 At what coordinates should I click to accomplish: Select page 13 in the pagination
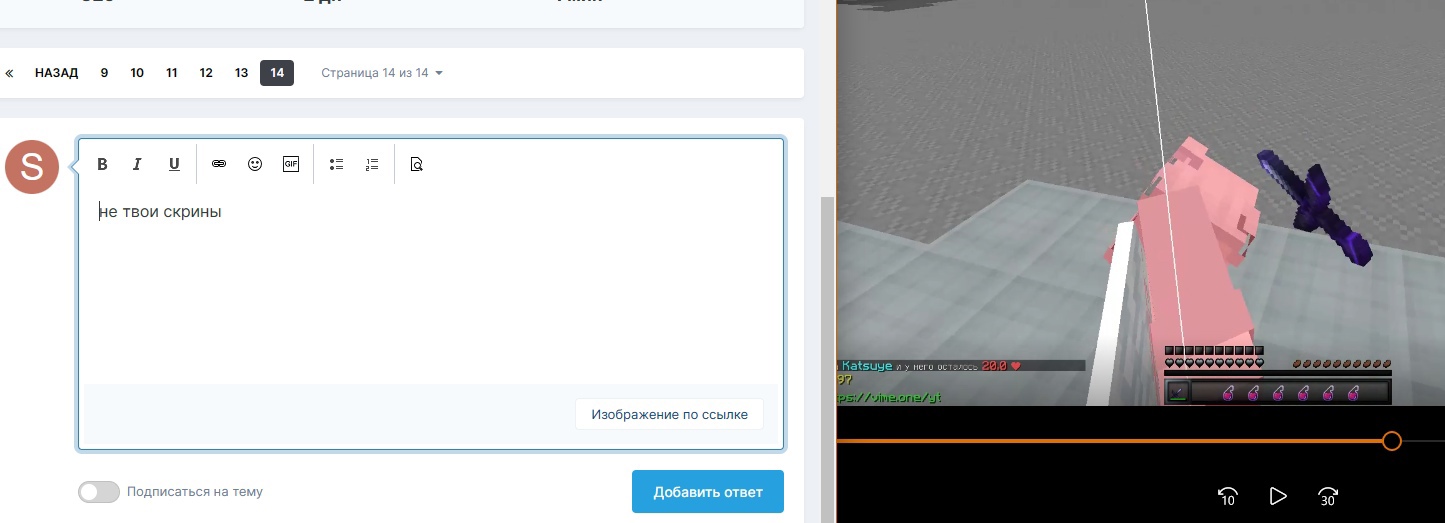coord(241,73)
